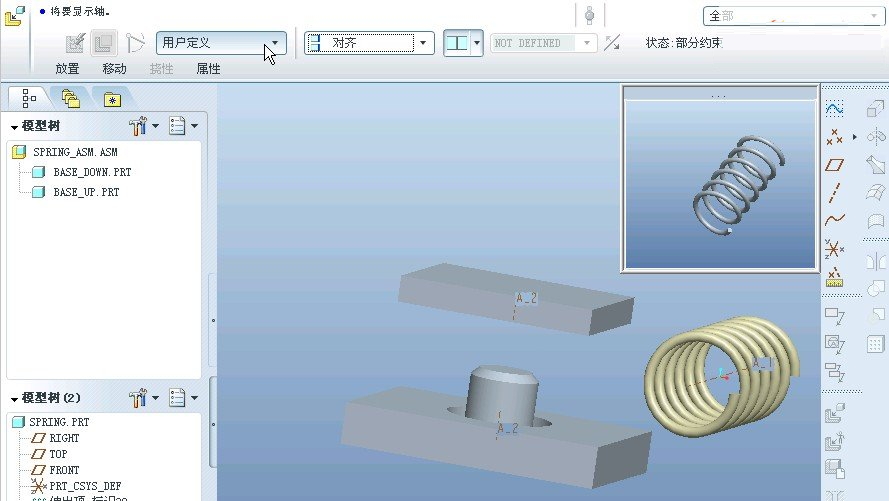This screenshot has width=889, height=501.
Task: Click the second annotation icon with picture symbol
Action: click(x=835, y=344)
